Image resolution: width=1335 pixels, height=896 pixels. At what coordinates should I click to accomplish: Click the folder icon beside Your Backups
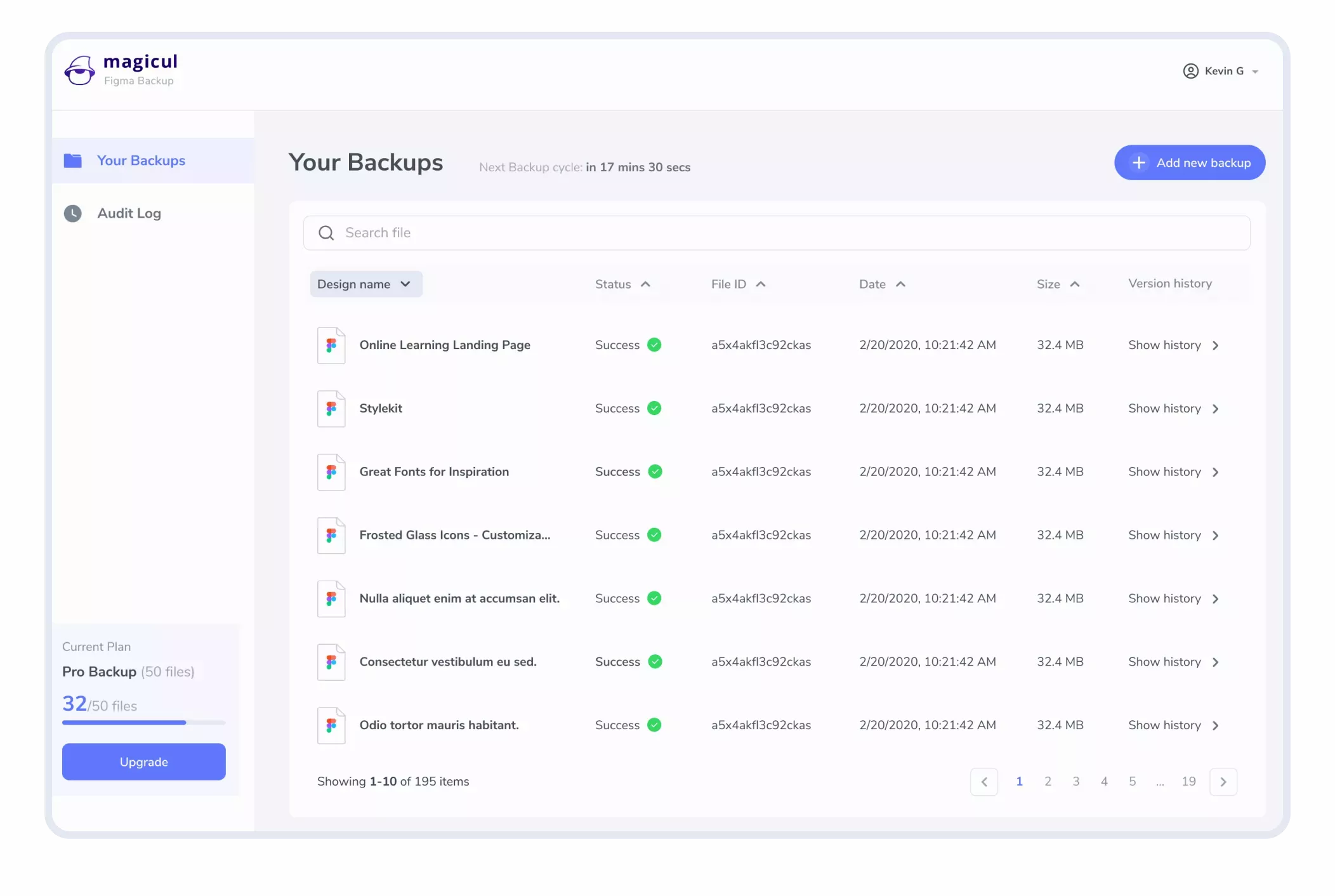(73, 161)
